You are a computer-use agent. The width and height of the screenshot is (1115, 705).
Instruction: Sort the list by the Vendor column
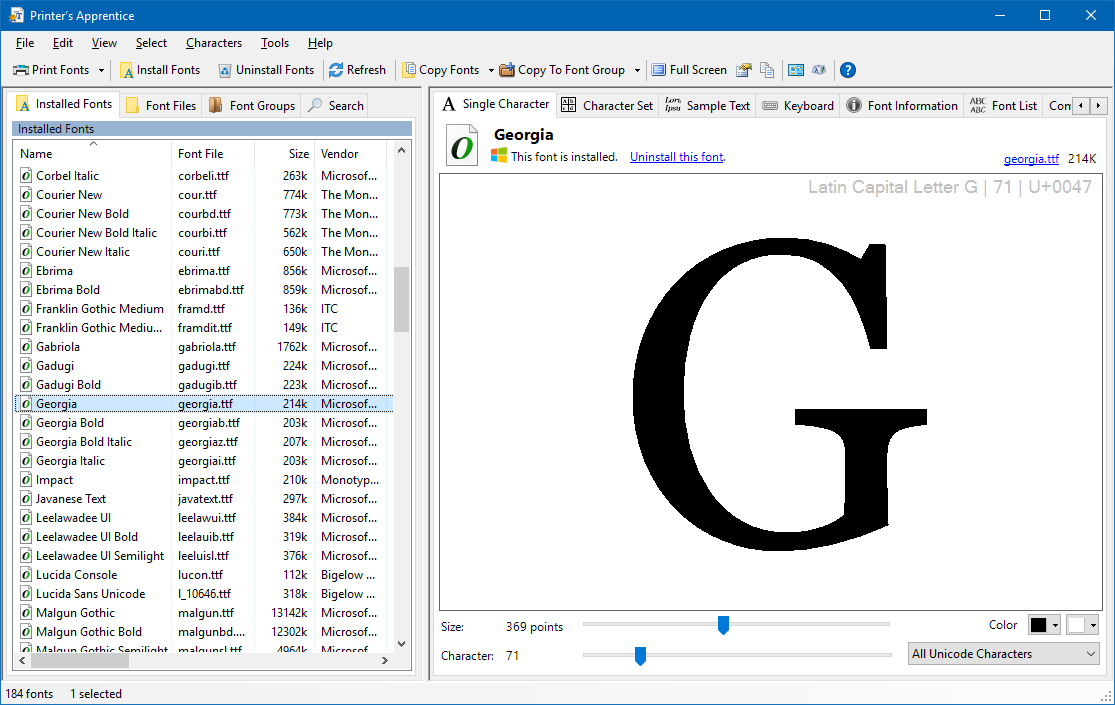pos(351,153)
